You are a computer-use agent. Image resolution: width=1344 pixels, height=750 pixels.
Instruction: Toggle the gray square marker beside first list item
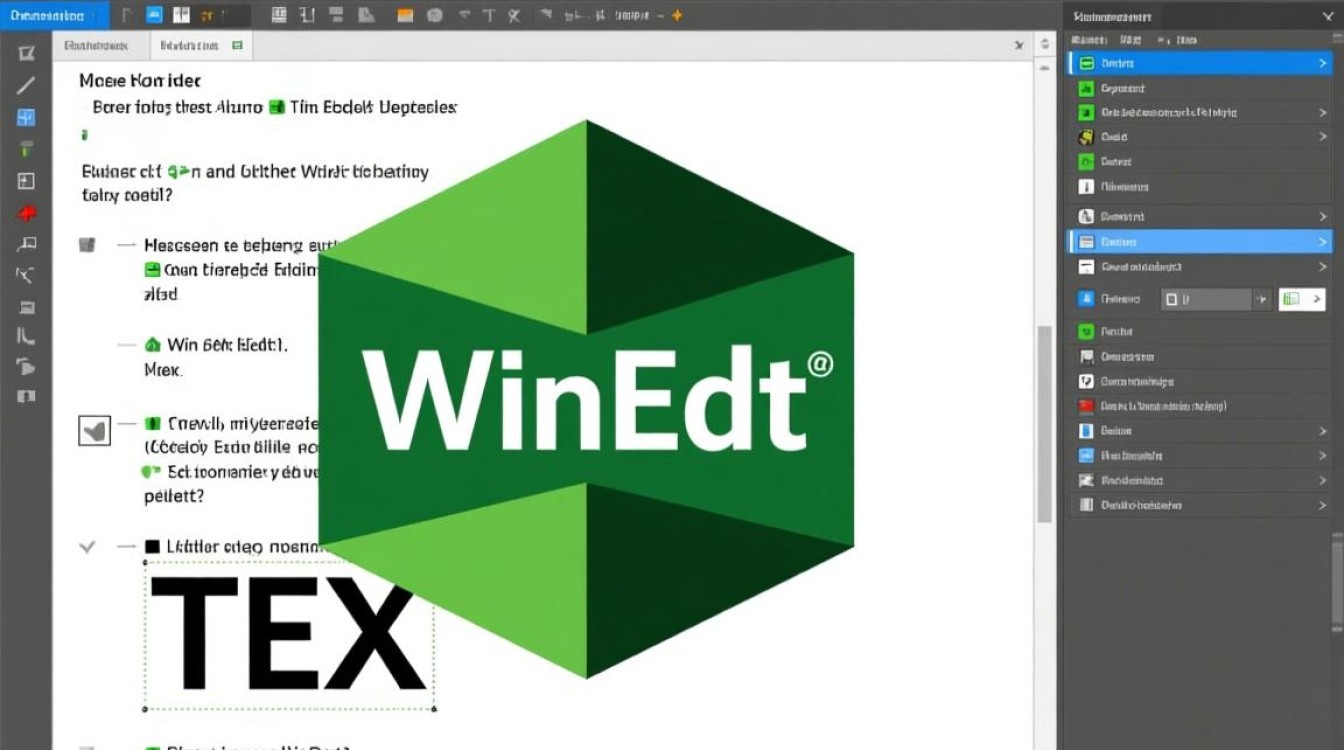click(x=87, y=244)
